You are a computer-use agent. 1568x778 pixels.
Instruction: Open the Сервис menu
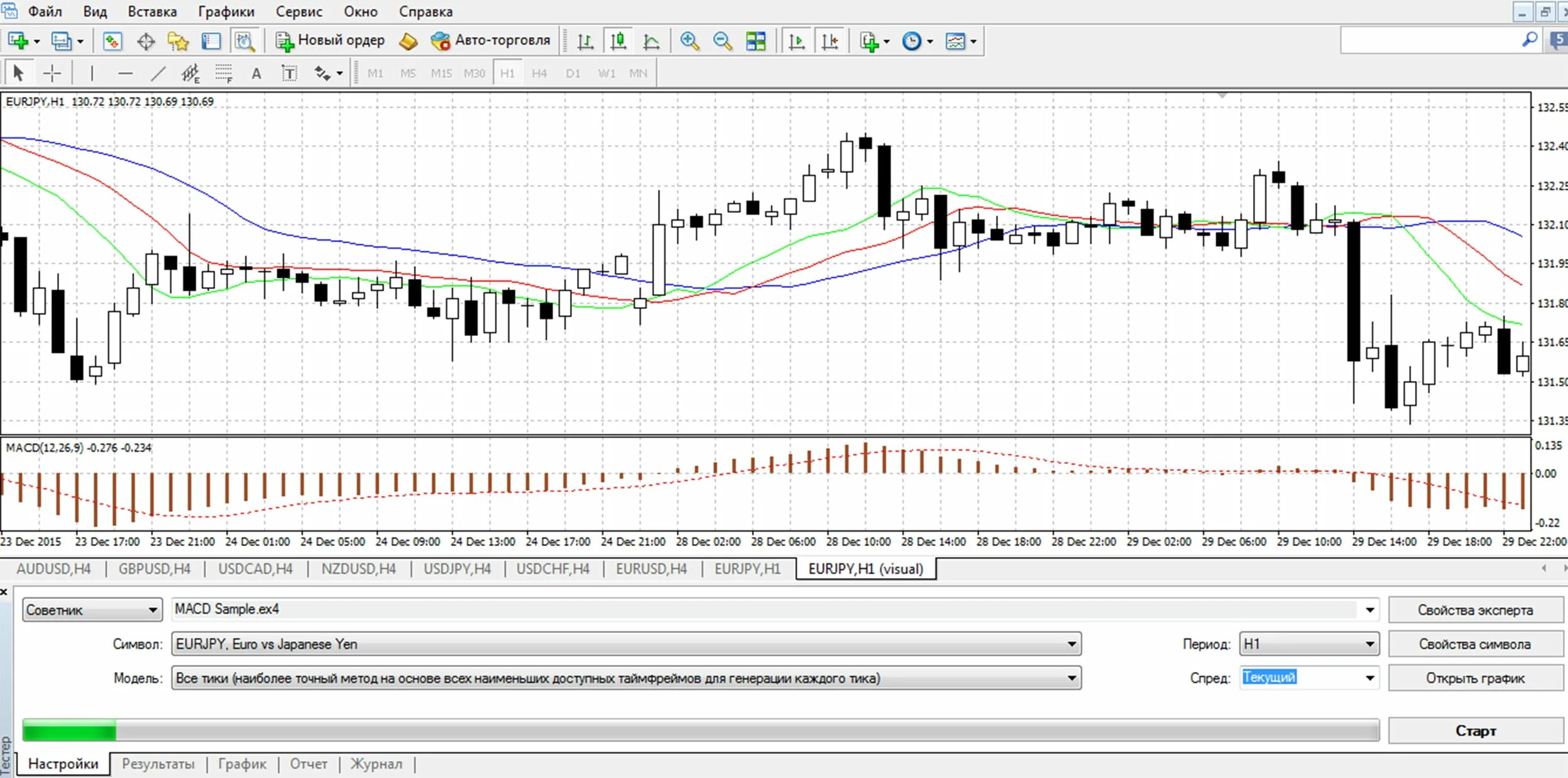click(x=299, y=11)
